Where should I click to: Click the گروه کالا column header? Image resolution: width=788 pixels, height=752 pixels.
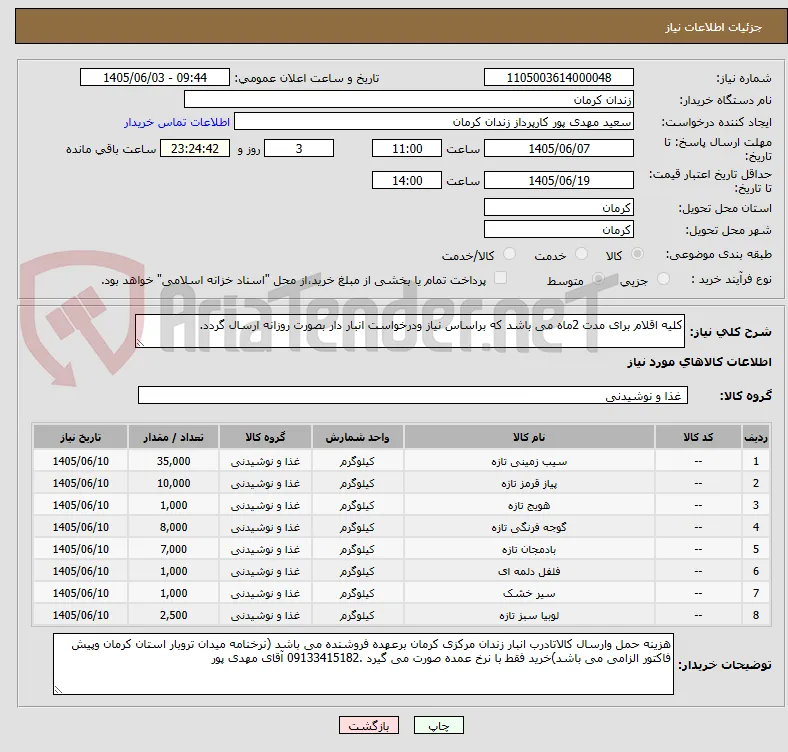click(x=265, y=437)
